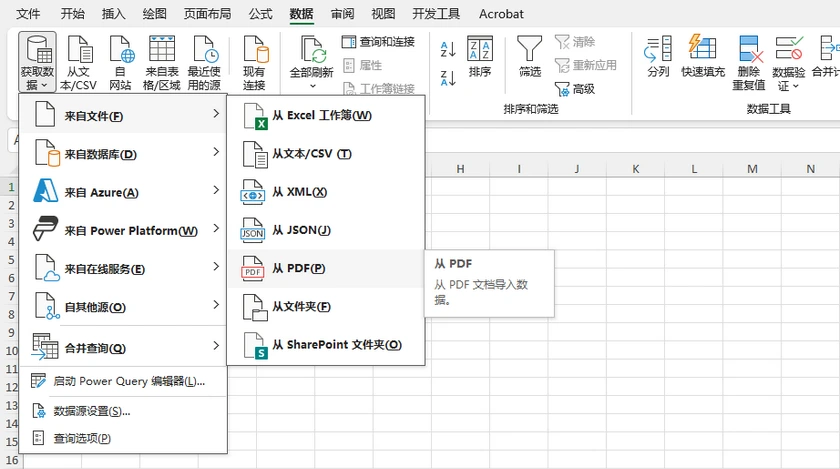Expand the 来自 Azure(A) submenu

pyautogui.click(x=123, y=192)
